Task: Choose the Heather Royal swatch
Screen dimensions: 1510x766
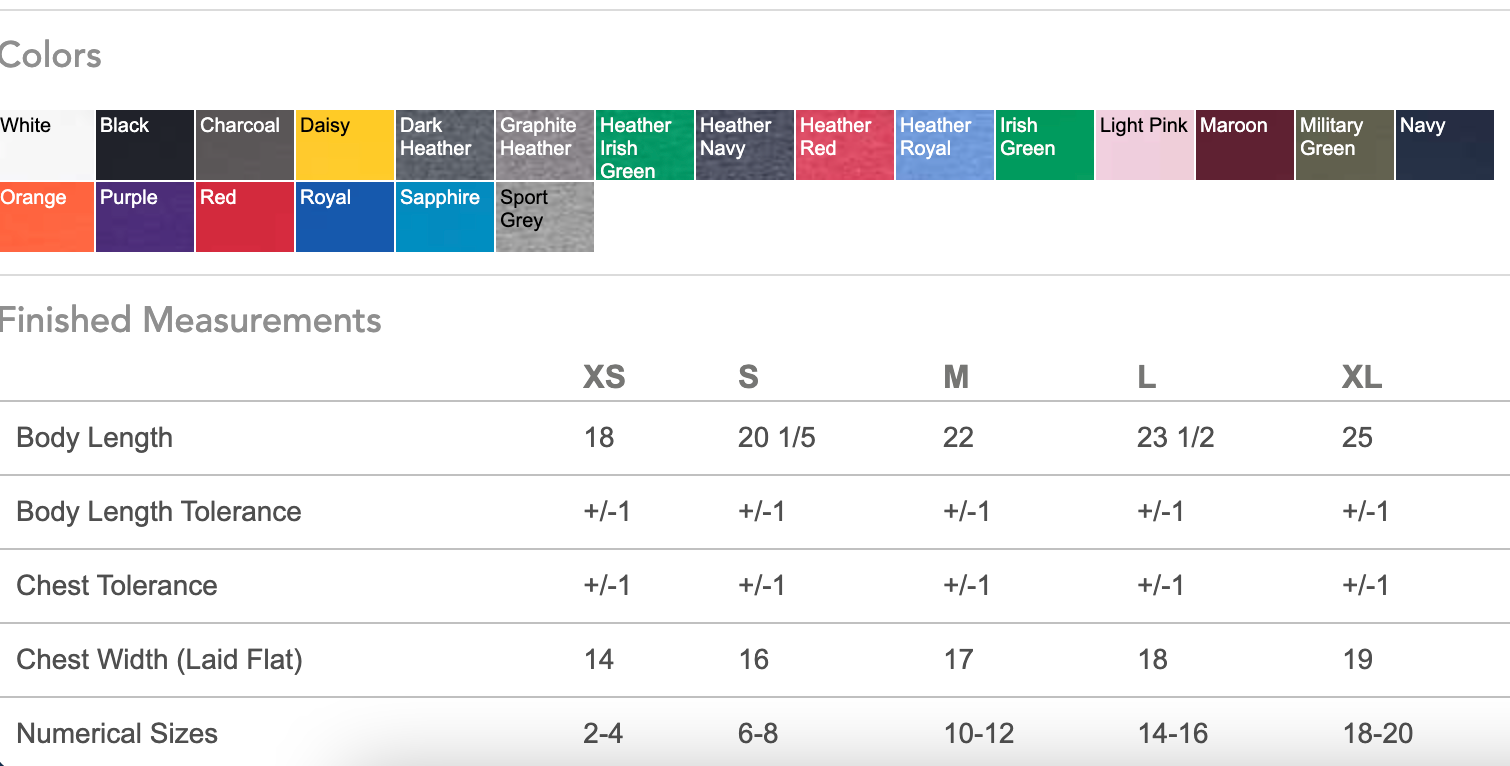Action: pyautogui.click(x=945, y=145)
